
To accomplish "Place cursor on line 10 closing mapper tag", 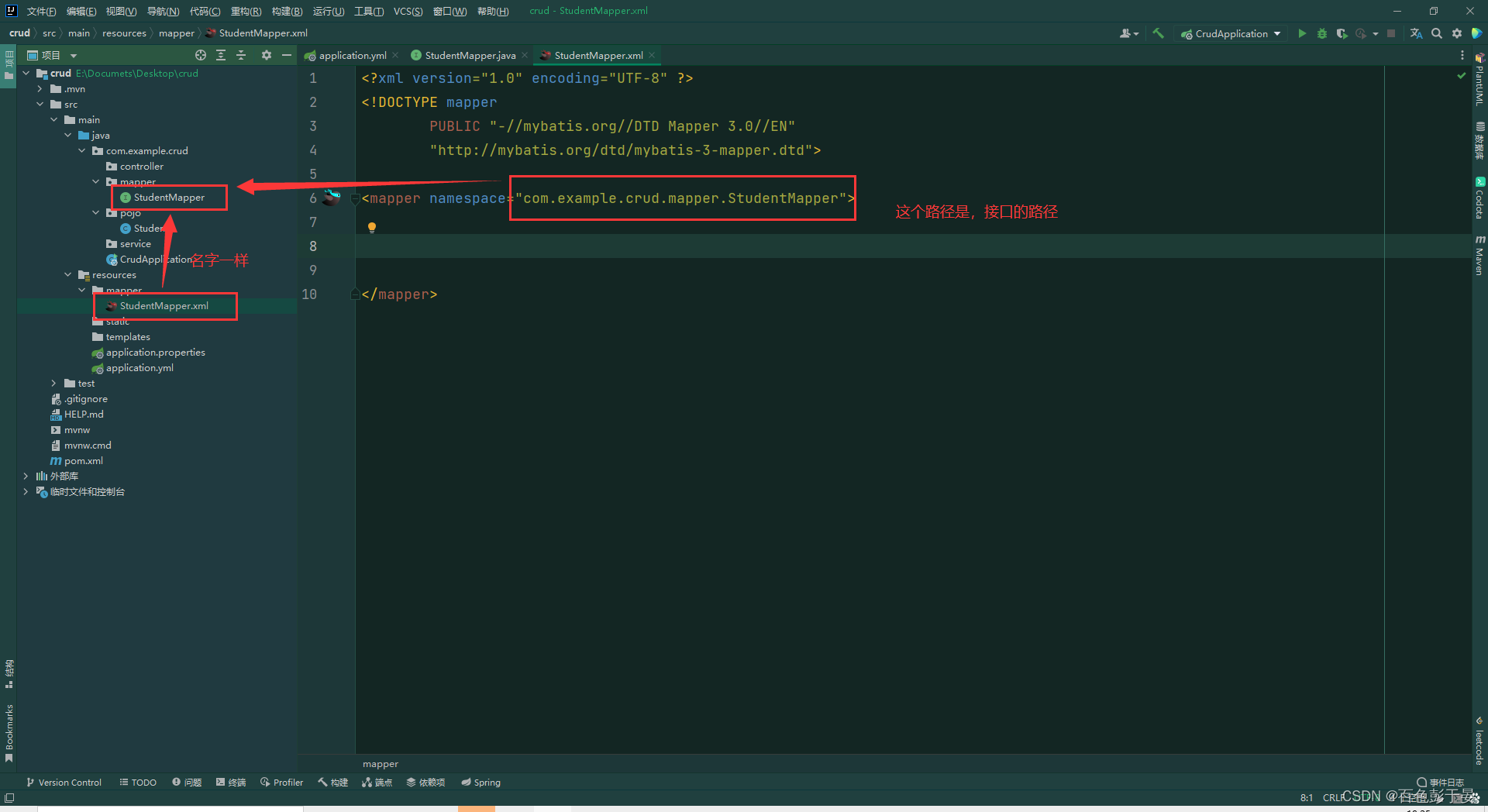I will 399,294.
